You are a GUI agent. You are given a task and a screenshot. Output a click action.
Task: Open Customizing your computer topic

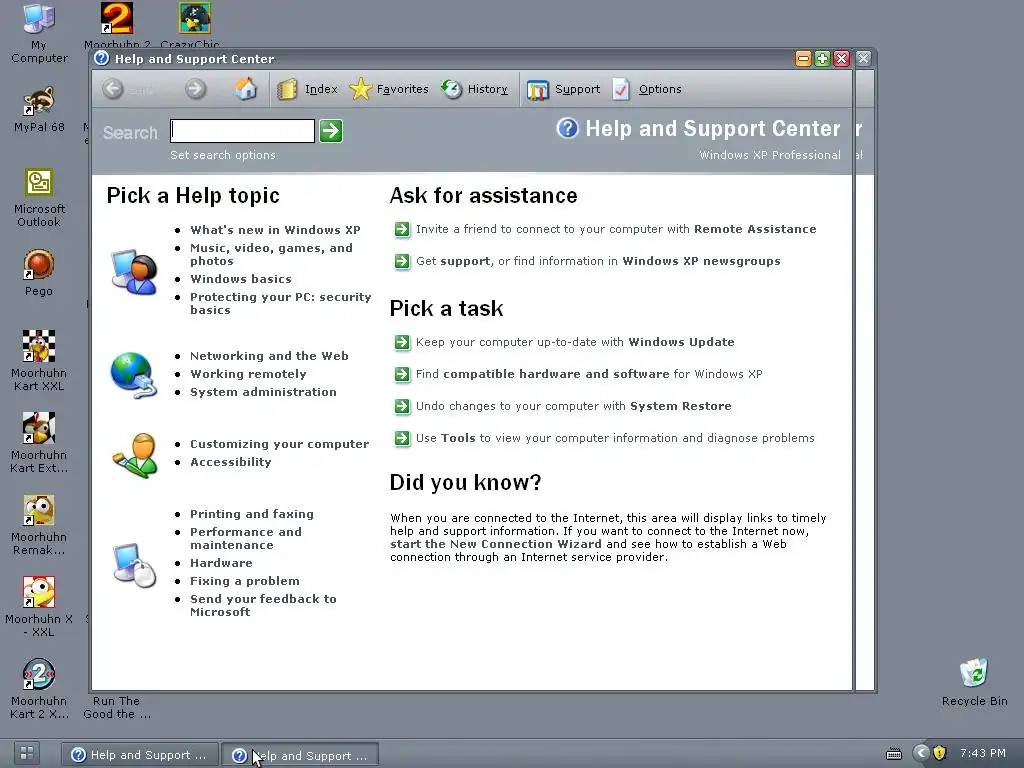coord(280,444)
